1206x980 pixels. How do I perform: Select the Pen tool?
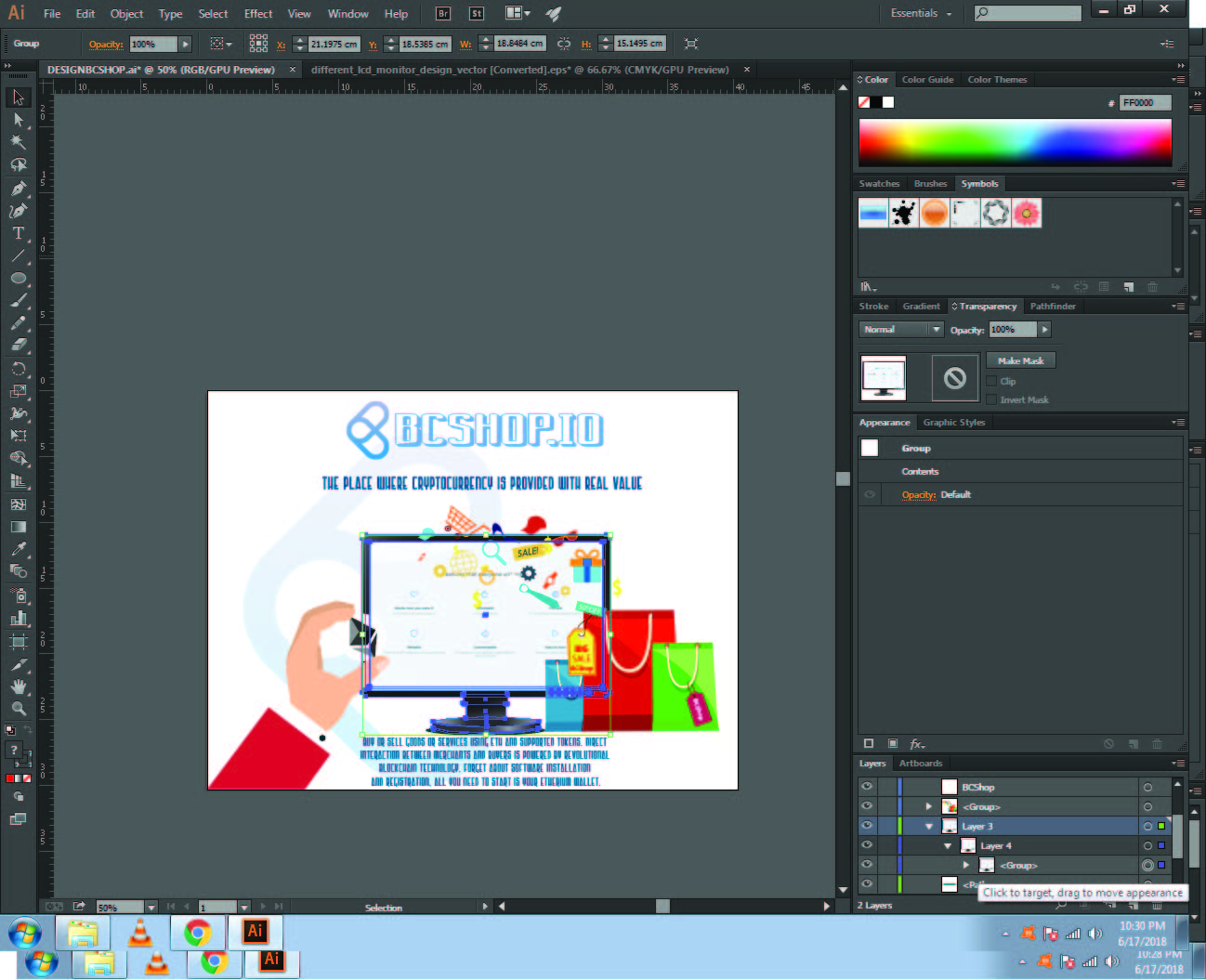point(19,188)
